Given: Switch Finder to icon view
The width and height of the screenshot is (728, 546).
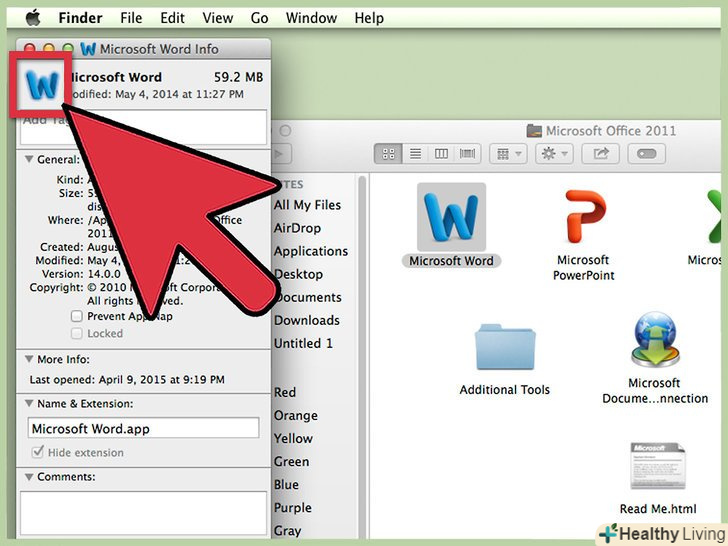Looking at the screenshot, I should (x=389, y=154).
